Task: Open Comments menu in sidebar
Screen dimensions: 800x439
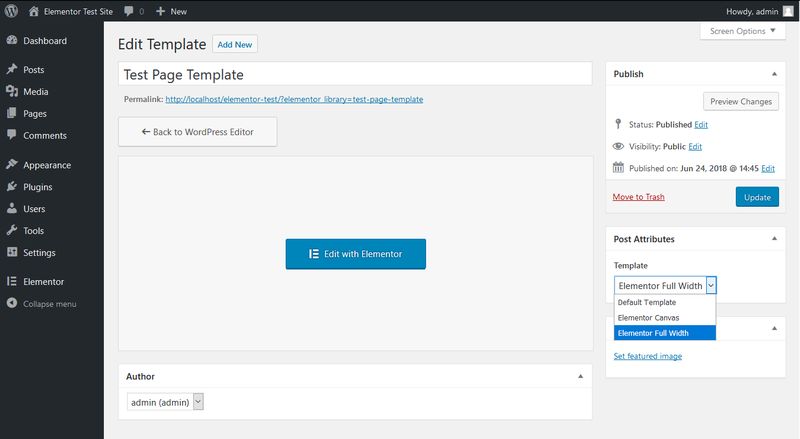Action: [x=45, y=136]
